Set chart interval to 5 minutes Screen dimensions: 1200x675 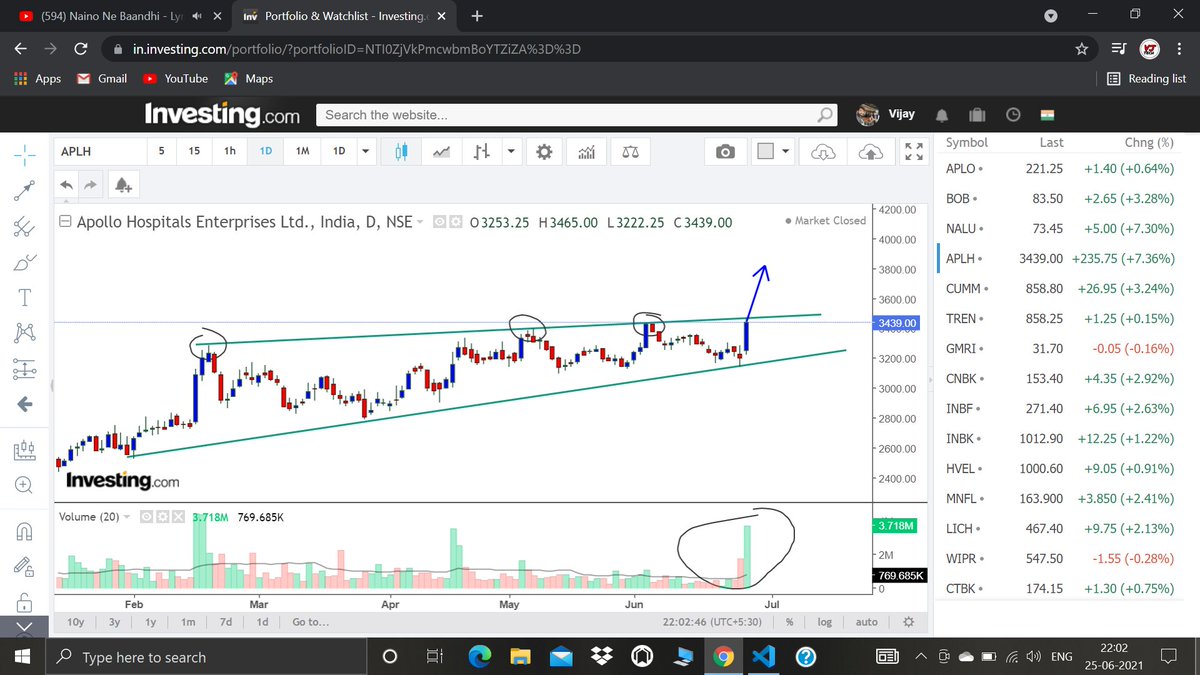coord(162,151)
